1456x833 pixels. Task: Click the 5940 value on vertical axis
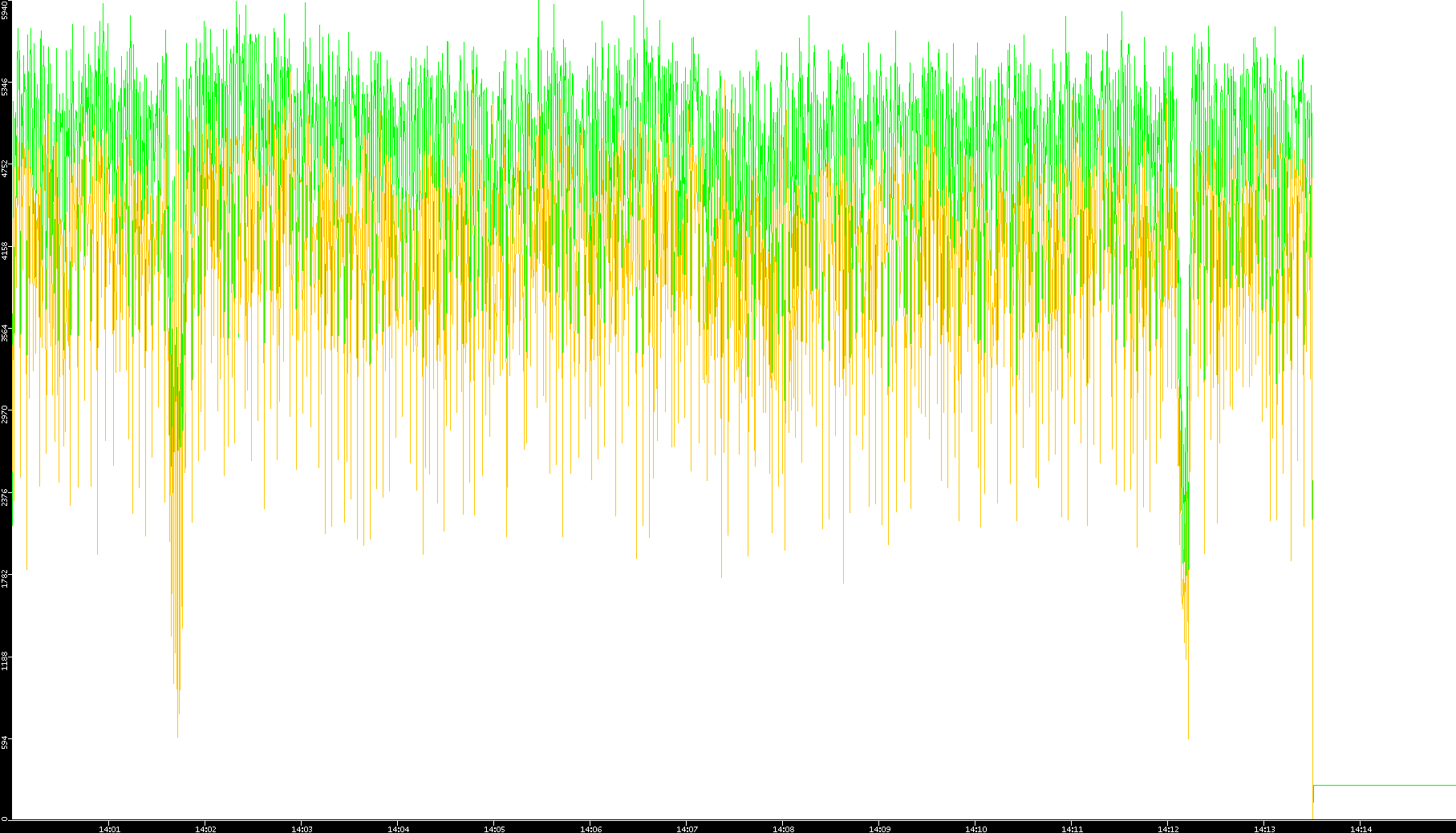(5, 10)
